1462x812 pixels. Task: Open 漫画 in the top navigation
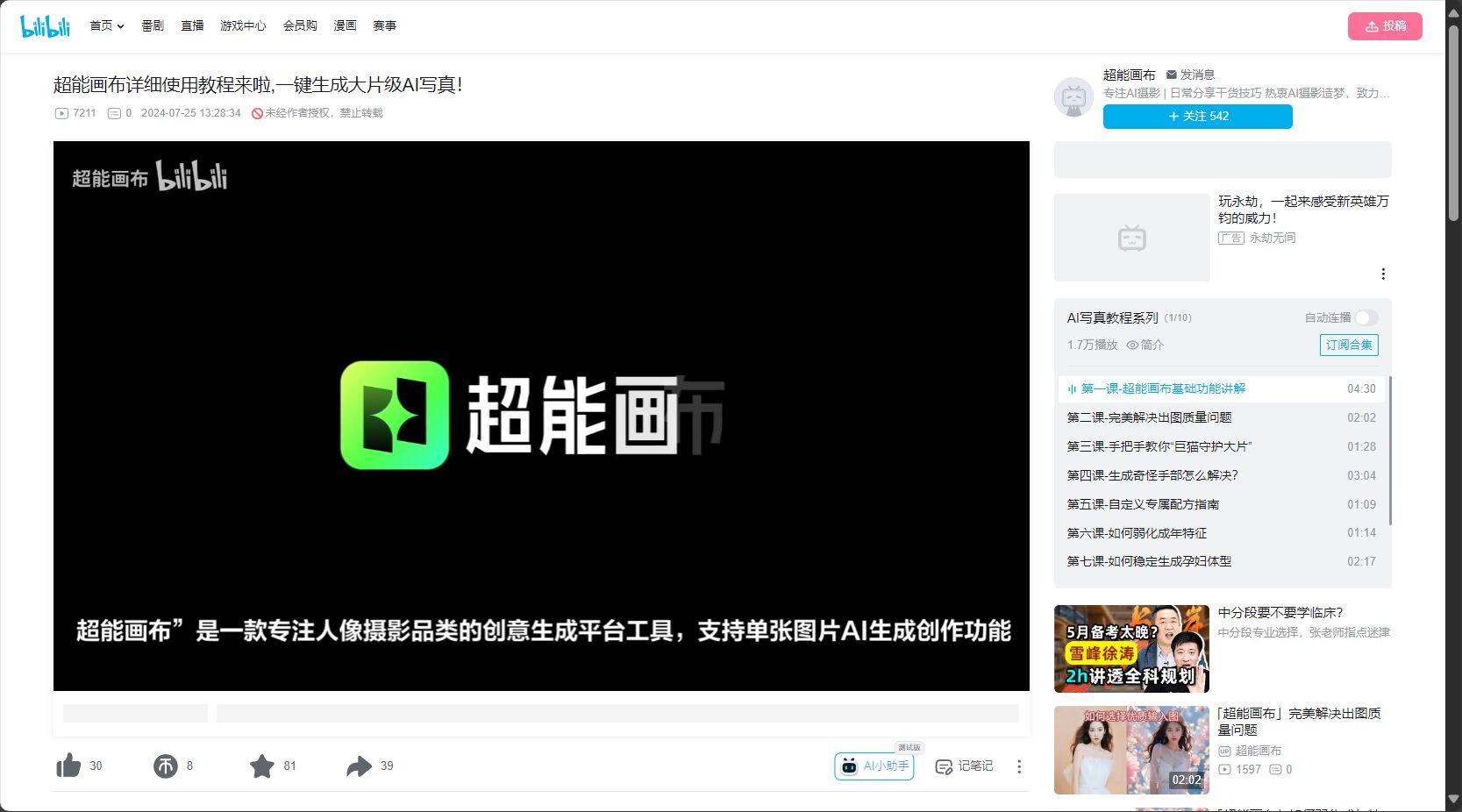(345, 26)
